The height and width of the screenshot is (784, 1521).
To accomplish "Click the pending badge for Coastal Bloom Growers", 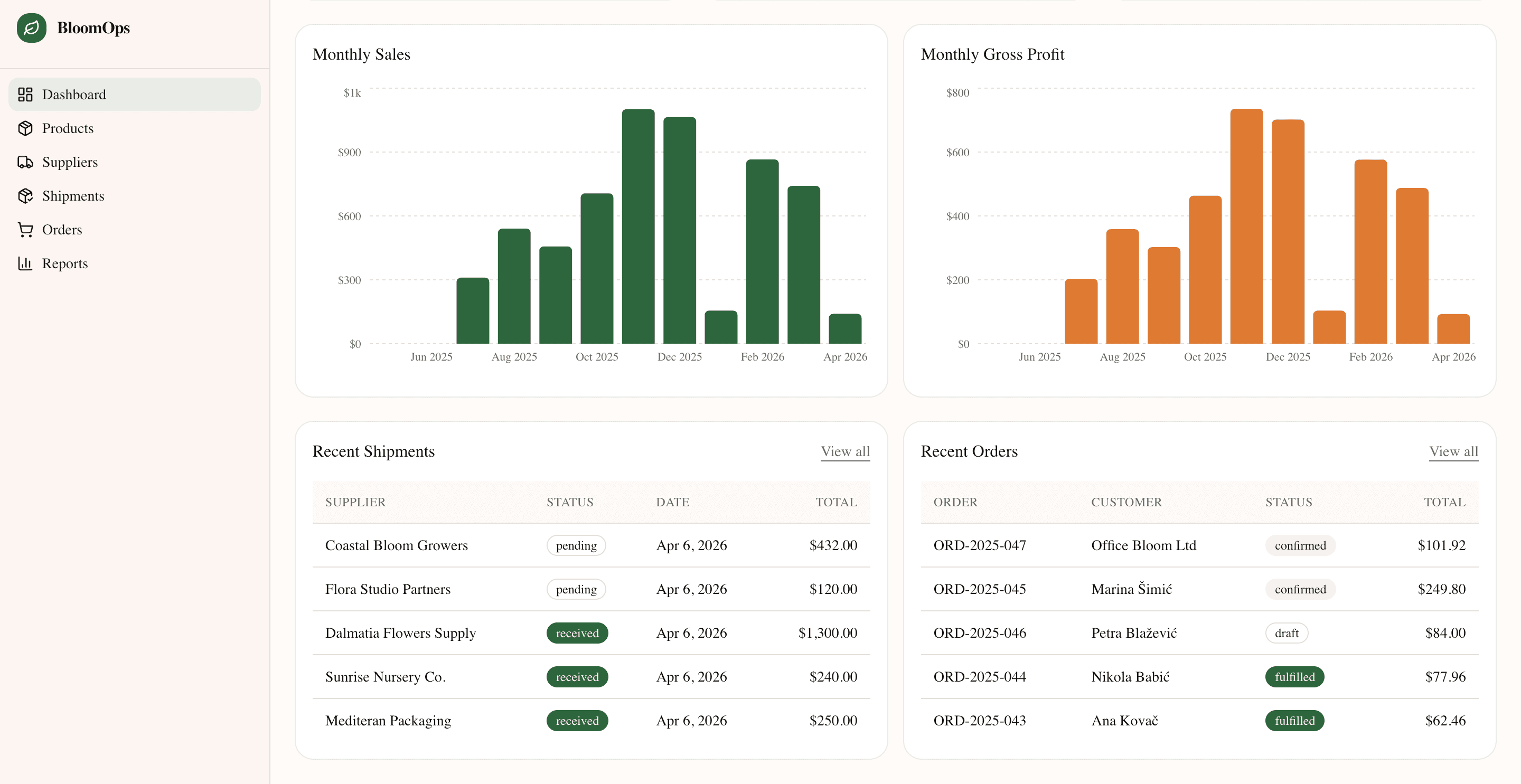I will pyautogui.click(x=576, y=545).
